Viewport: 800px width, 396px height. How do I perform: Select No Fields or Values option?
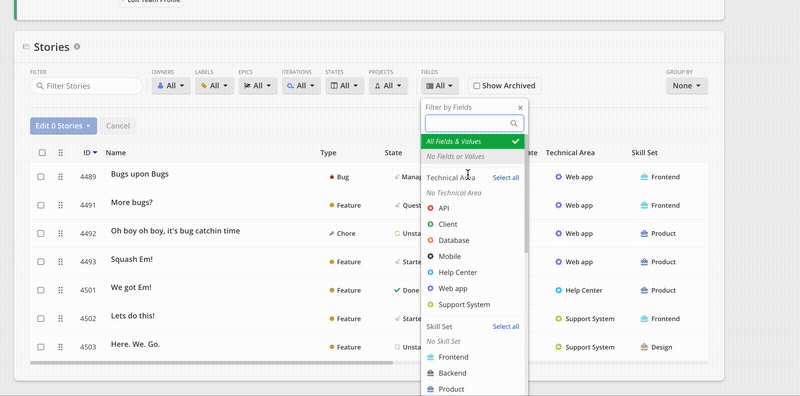[x=473, y=156]
